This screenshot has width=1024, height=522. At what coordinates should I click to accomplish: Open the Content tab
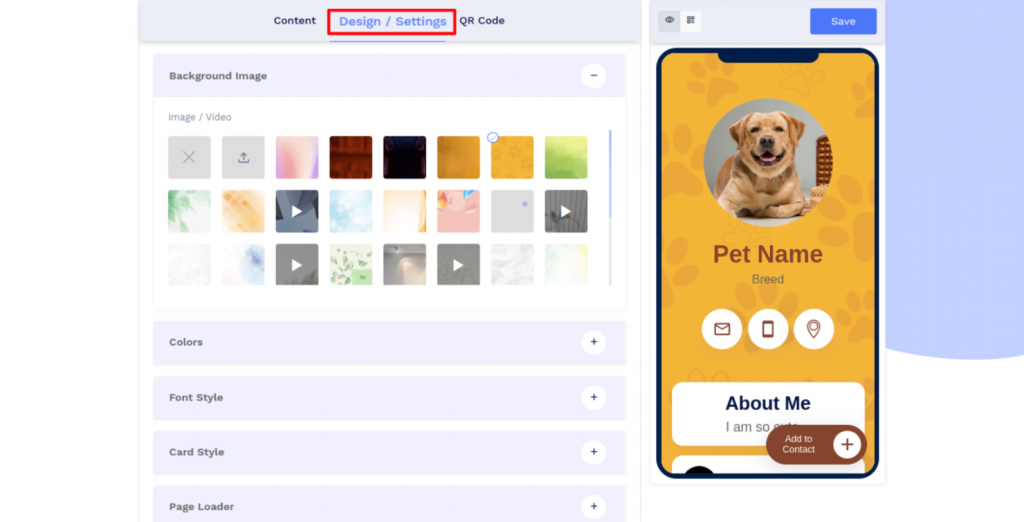pyautogui.click(x=294, y=21)
